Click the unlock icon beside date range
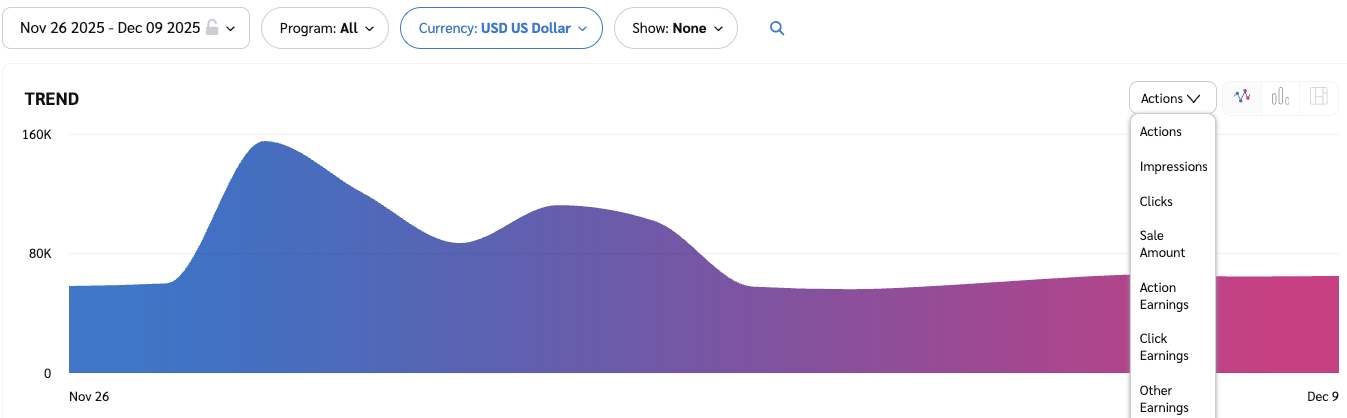The height and width of the screenshot is (418, 1347). pos(212,28)
